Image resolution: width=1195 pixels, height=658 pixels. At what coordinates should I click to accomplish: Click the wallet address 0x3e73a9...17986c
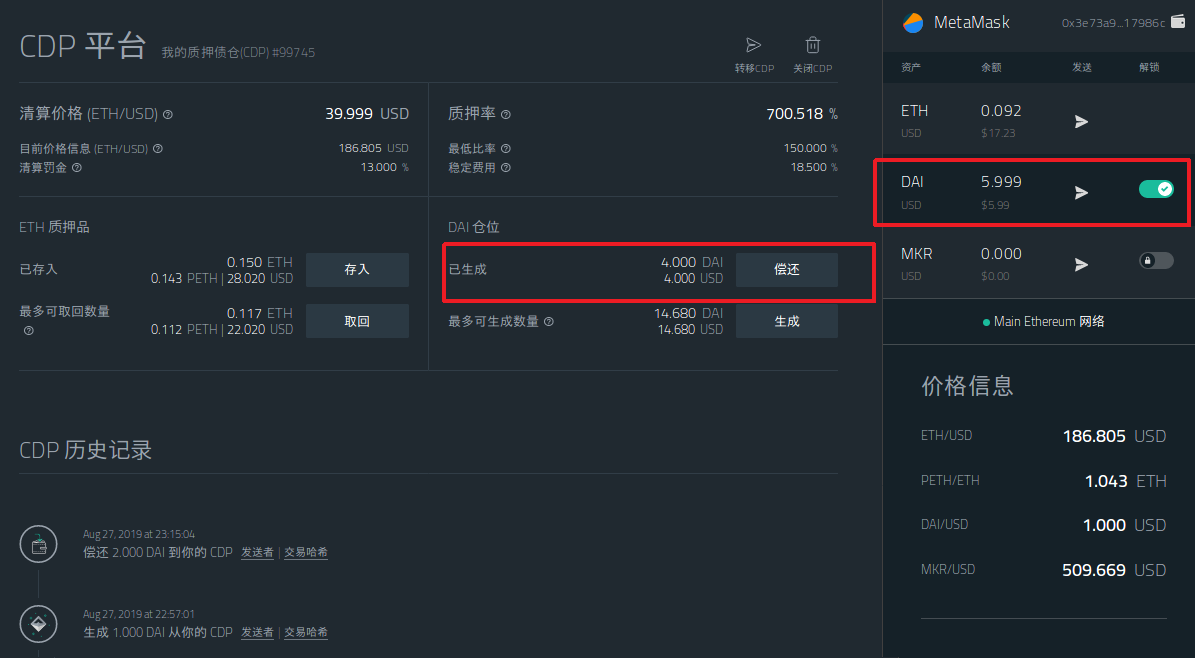coord(1113,23)
